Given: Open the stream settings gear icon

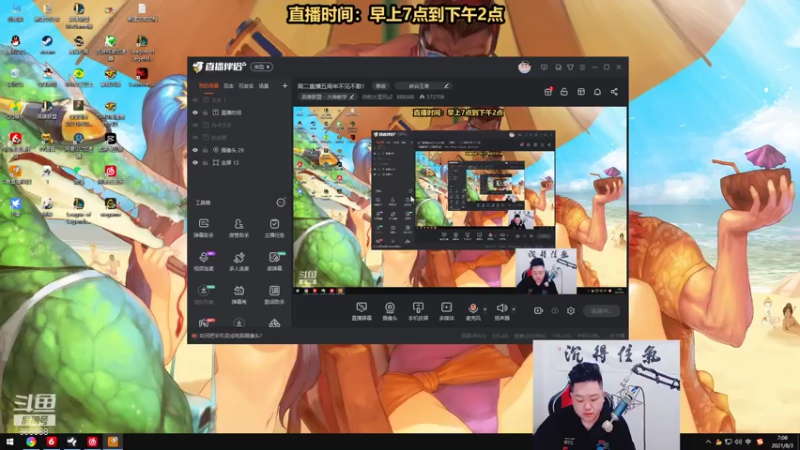Looking at the screenshot, I should pyautogui.click(x=571, y=311).
